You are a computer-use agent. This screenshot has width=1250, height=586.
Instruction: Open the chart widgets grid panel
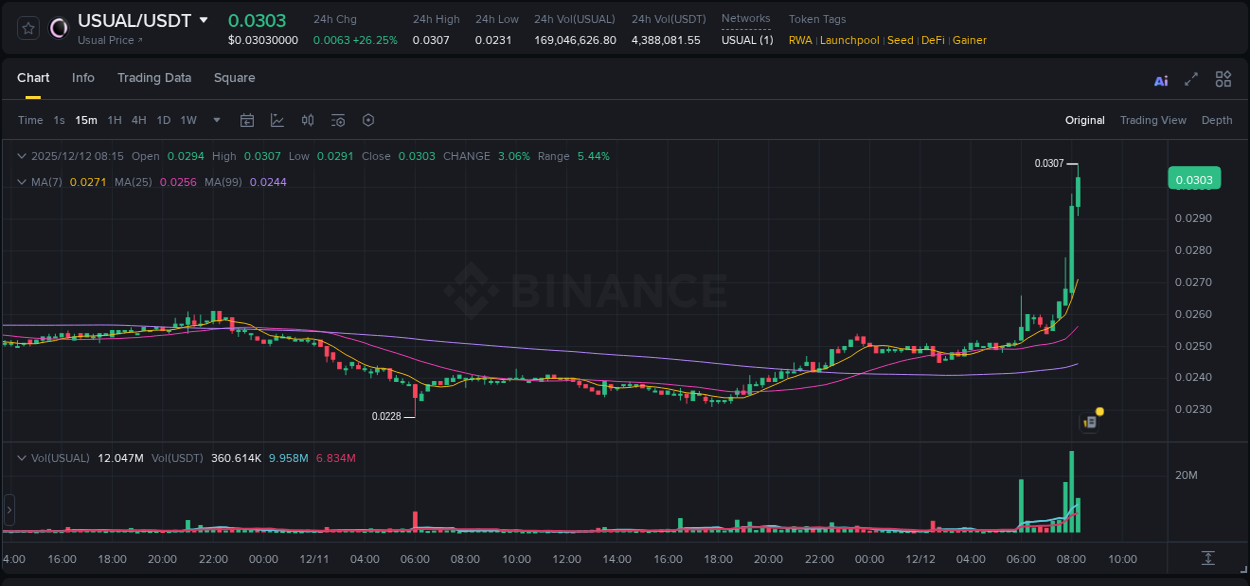click(x=1223, y=78)
